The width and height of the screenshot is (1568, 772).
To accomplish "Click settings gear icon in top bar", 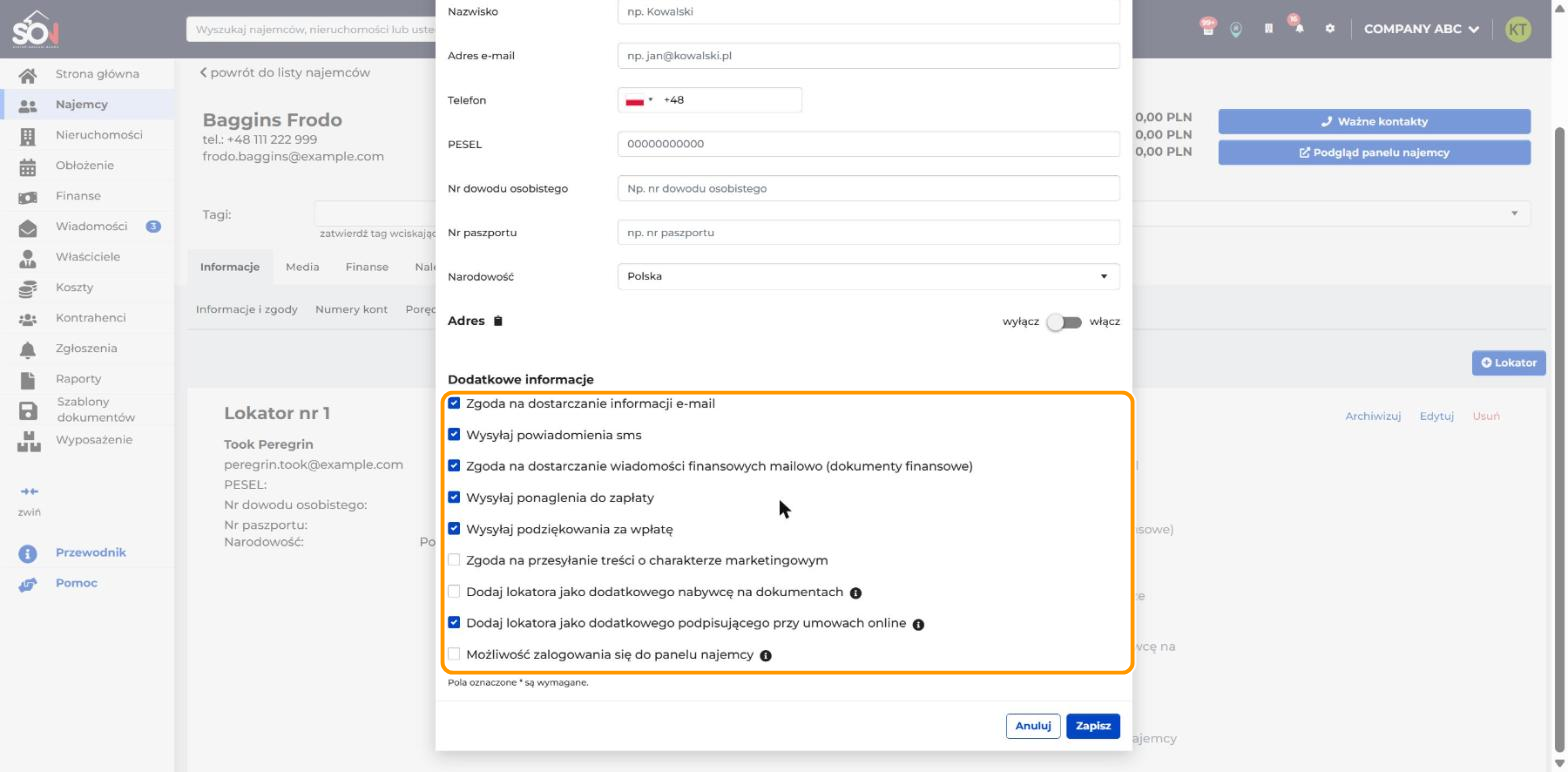I will click(x=1329, y=29).
